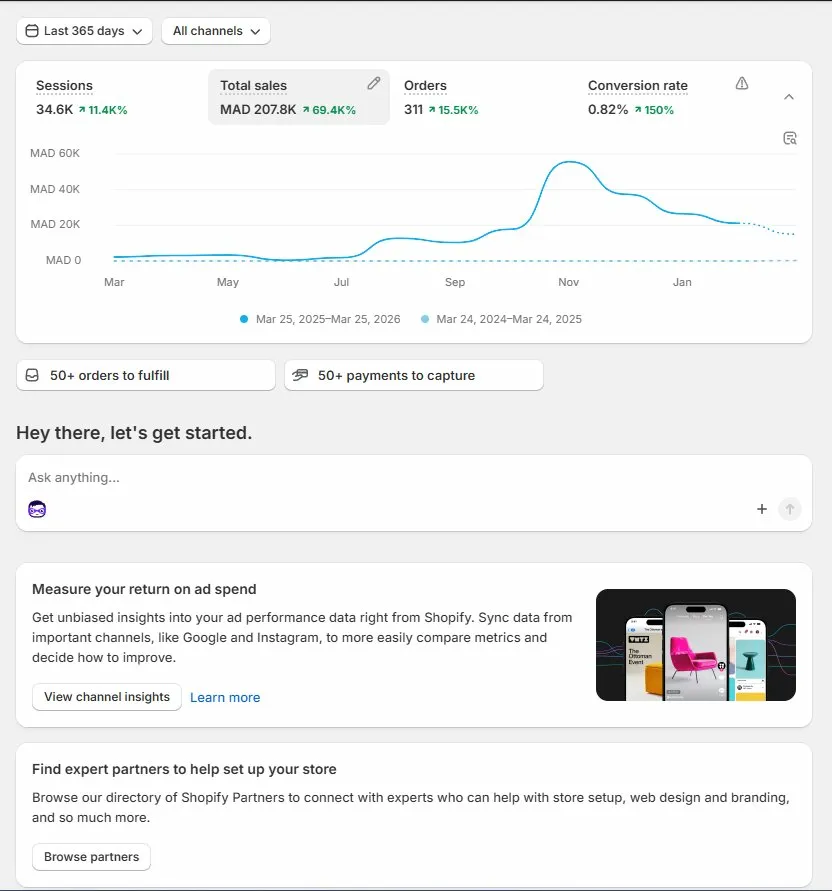The image size is (832, 891).
Task: Click the Browse partners button
Action: [91, 857]
